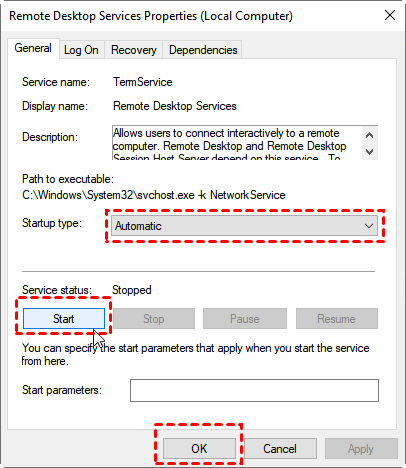This screenshot has height=468, width=406.
Task: Click the TermService service name value
Action: [143, 82]
